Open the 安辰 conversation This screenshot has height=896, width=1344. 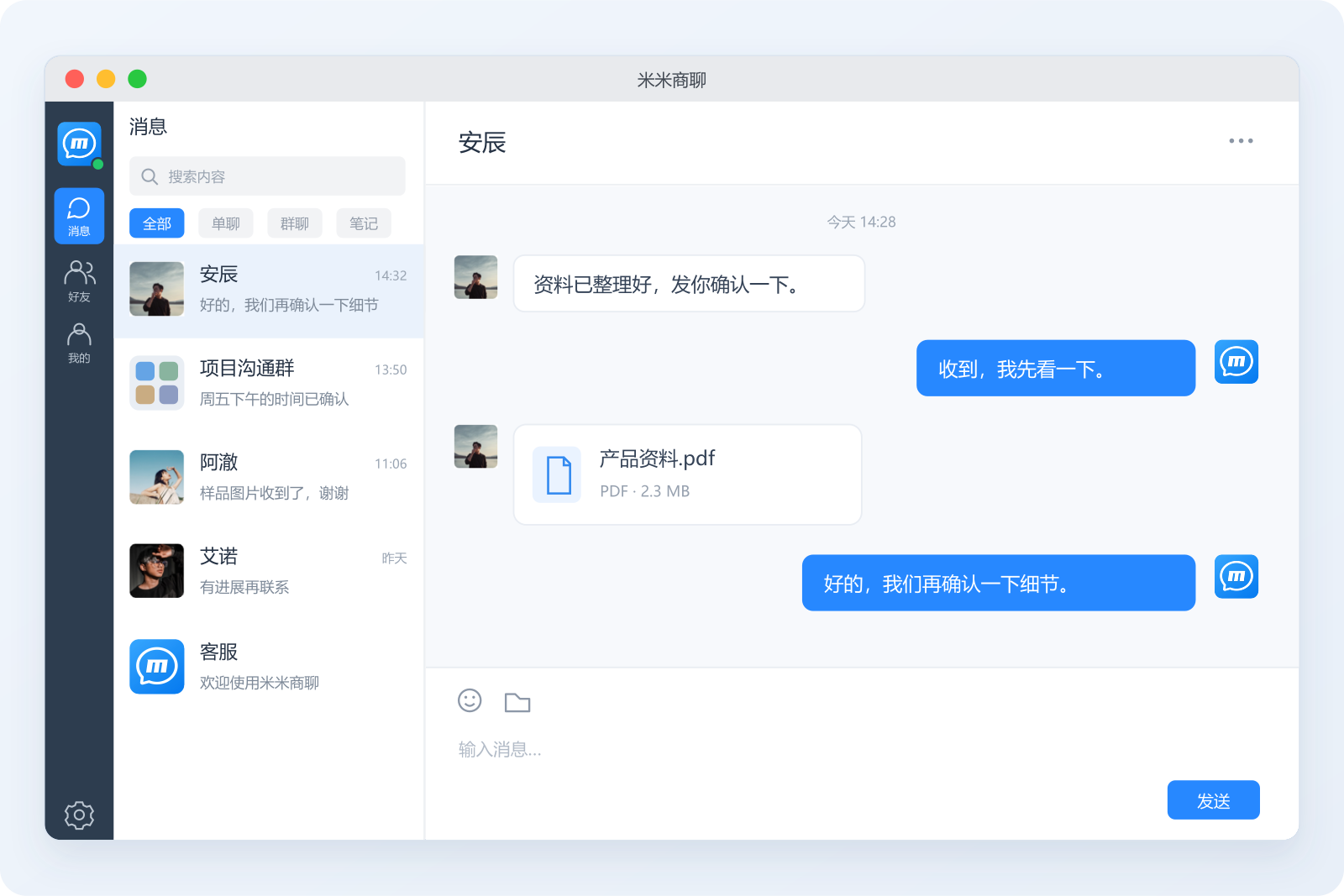point(269,291)
